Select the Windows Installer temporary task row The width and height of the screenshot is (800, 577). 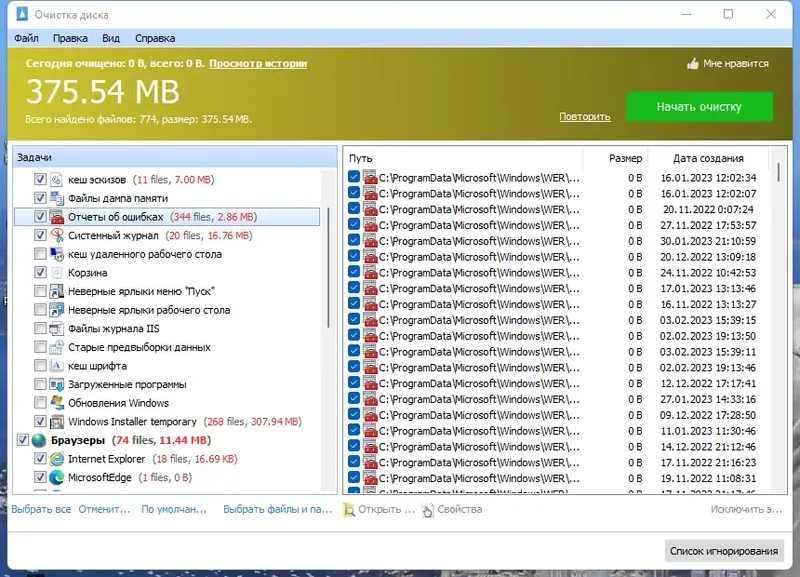(167, 421)
